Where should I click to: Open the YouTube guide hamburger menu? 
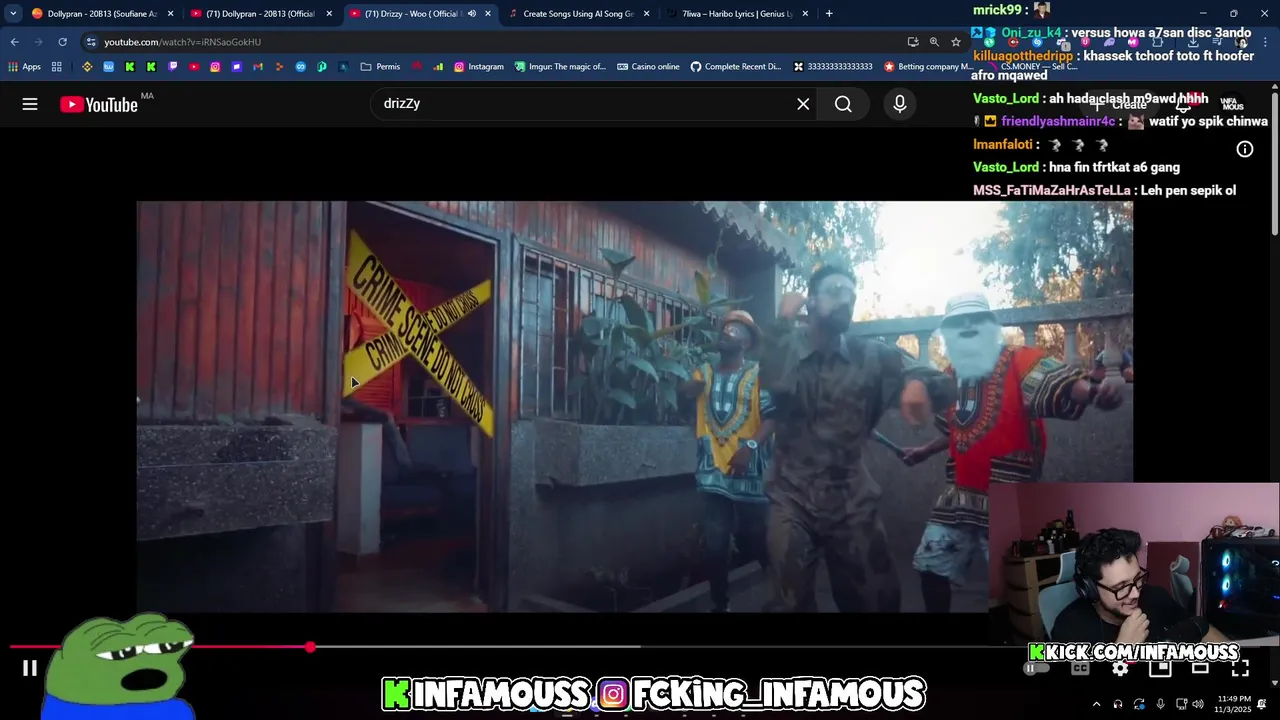pyautogui.click(x=30, y=104)
